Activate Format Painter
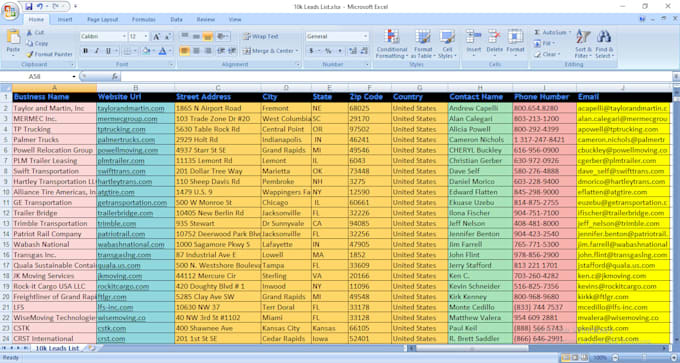 [49, 54]
